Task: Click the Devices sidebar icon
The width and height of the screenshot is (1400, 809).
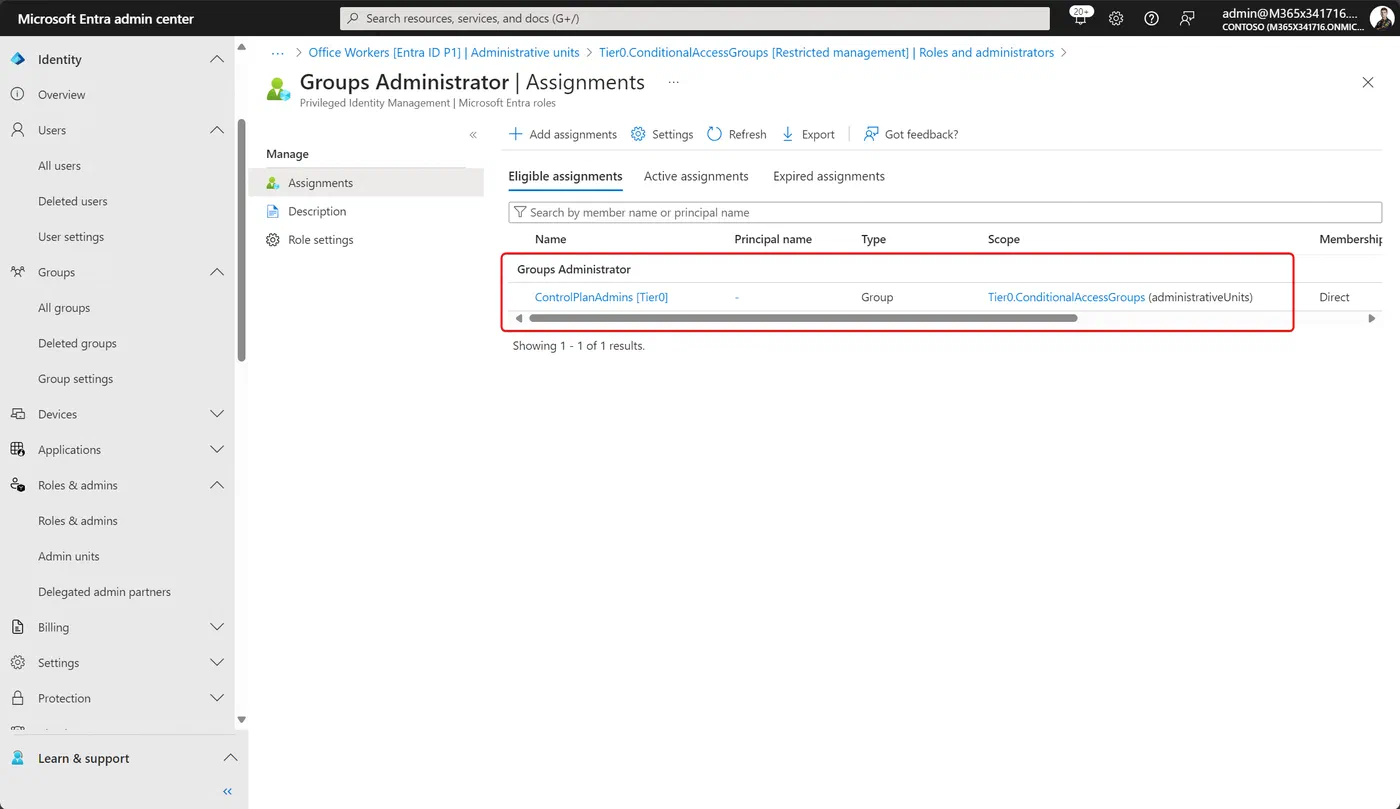Action: pyautogui.click(x=17, y=414)
